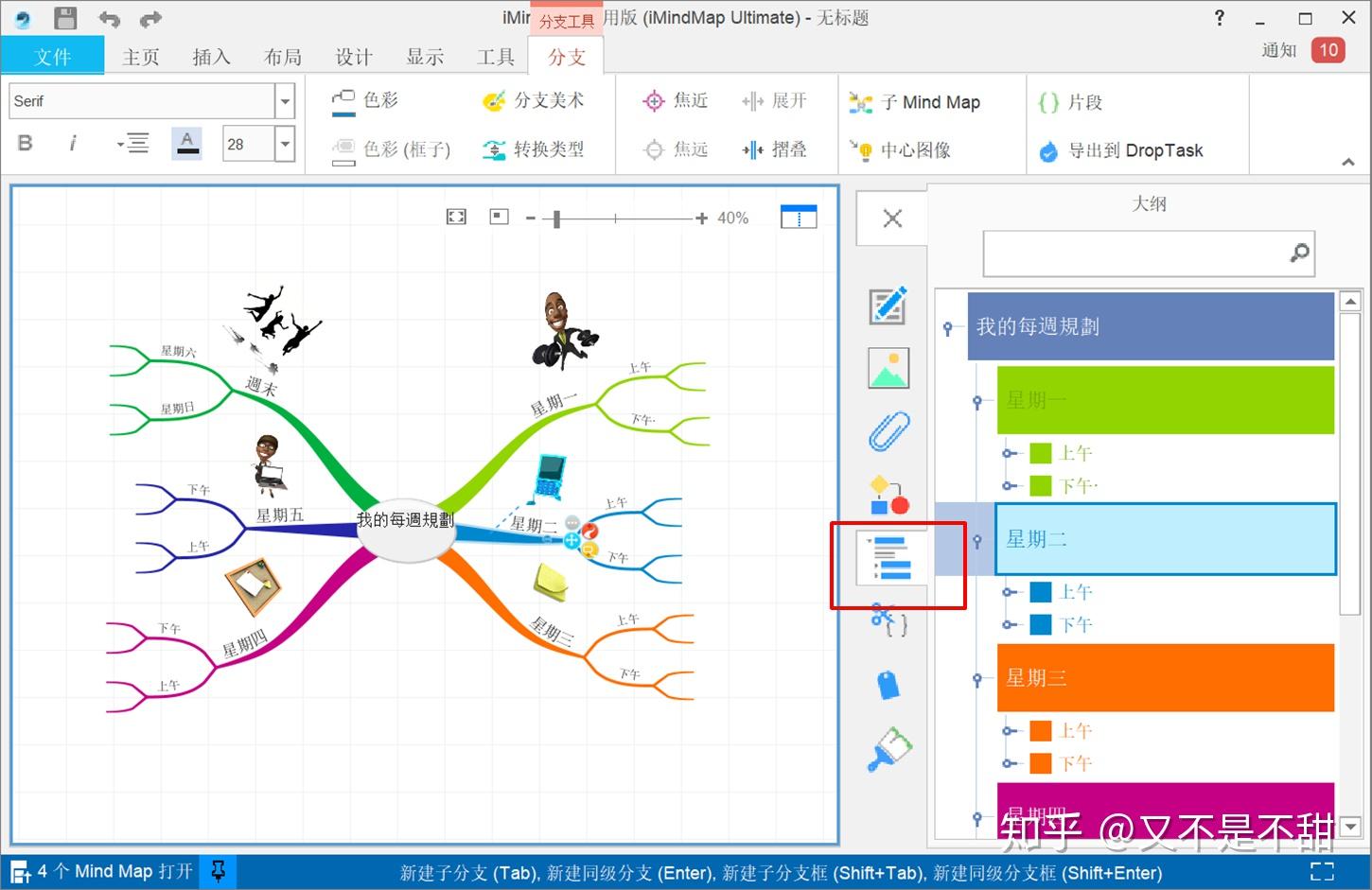Viewport: 1372px width, 890px height.
Task: Collapse the ribbon with the chevron
Action: 1348,163
